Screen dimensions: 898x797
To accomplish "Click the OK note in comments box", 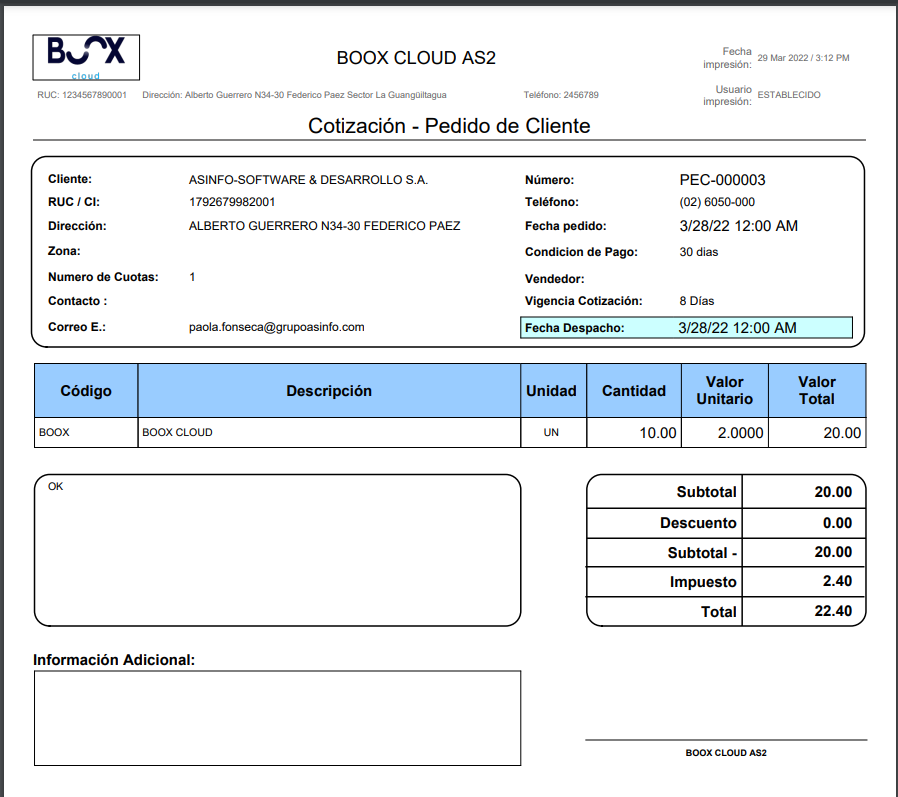I will click(x=56, y=487).
